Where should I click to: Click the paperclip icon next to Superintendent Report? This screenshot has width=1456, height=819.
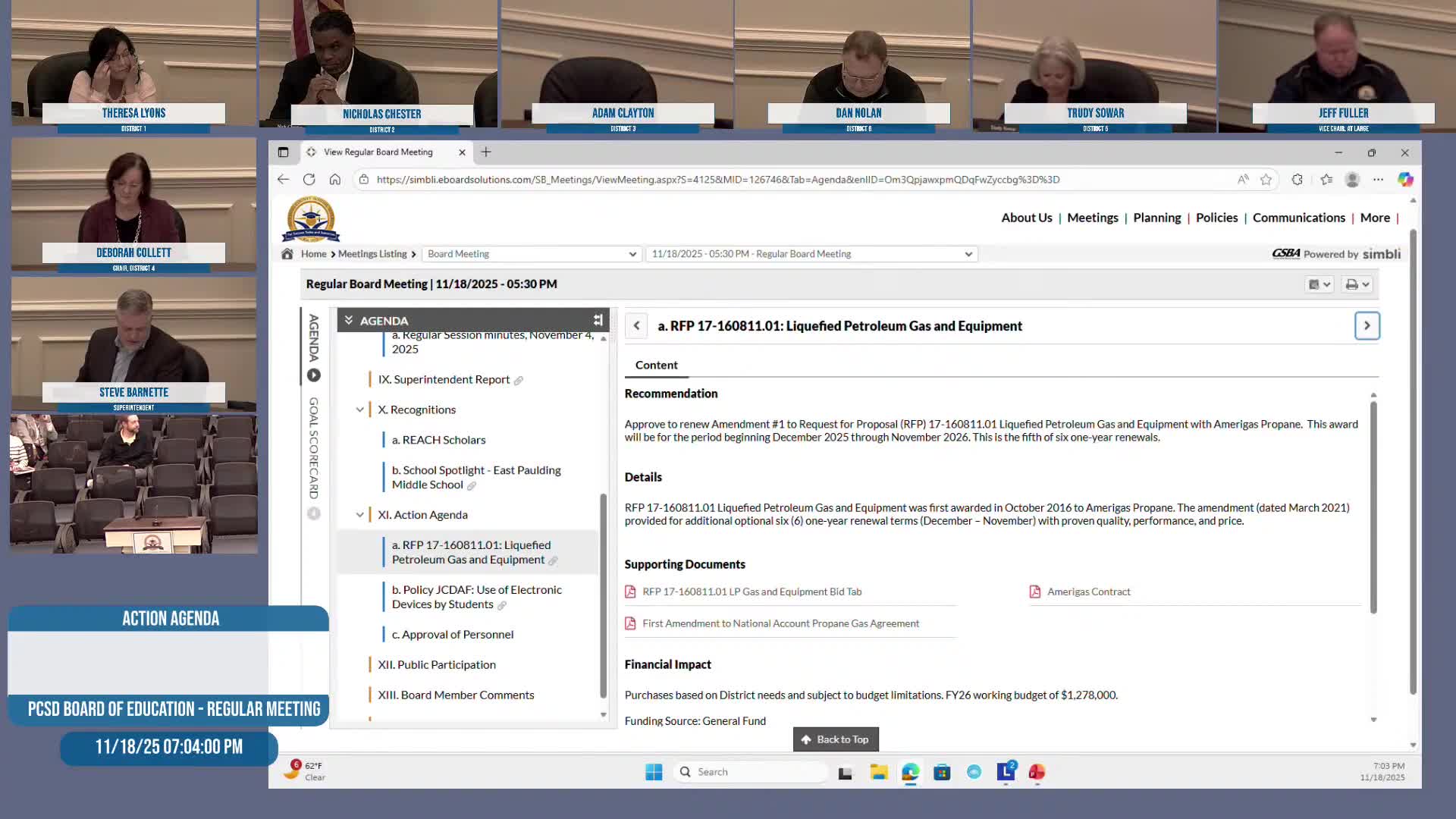point(520,380)
